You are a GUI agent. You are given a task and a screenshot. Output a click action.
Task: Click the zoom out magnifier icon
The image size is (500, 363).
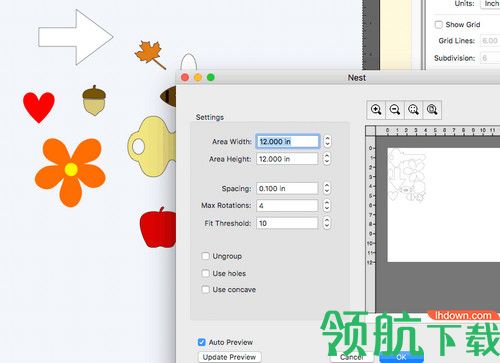[x=395, y=110]
